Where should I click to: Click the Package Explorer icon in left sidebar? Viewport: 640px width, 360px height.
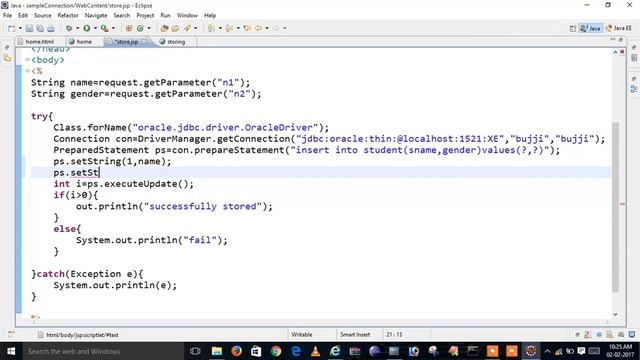coord(7,58)
